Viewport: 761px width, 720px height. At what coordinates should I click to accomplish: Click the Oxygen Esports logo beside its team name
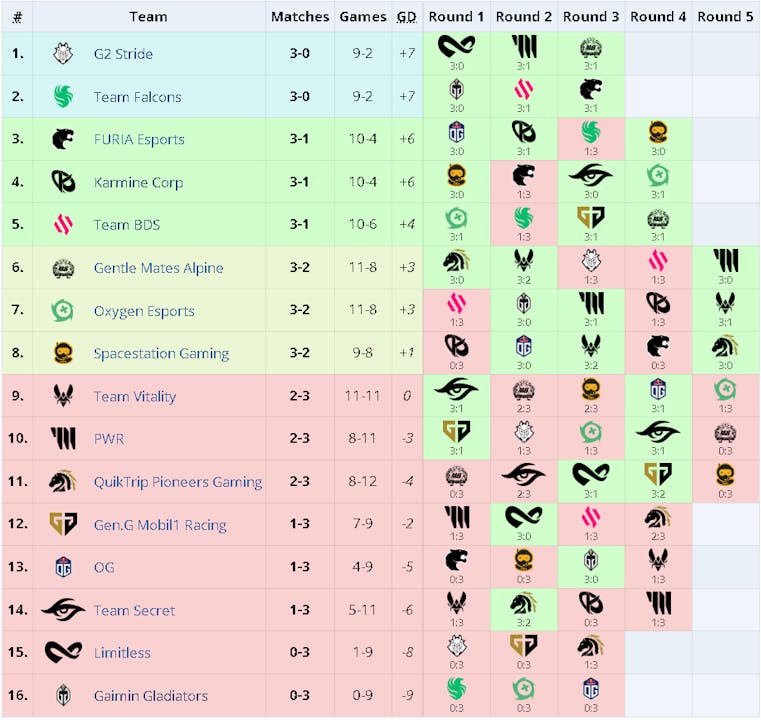(63, 311)
